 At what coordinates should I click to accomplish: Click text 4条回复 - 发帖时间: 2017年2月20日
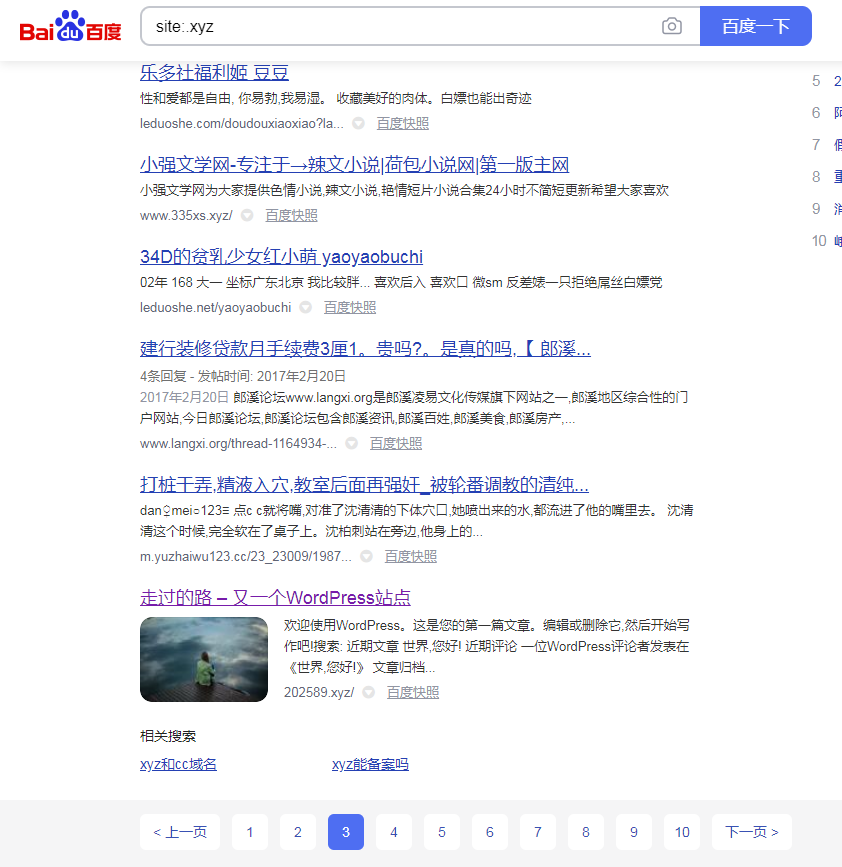pyautogui.click(x=243, y=376)
